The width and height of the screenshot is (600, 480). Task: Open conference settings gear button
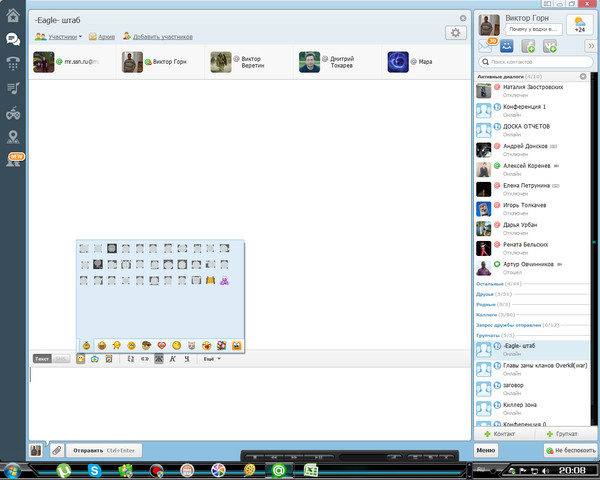pos(455,33)
